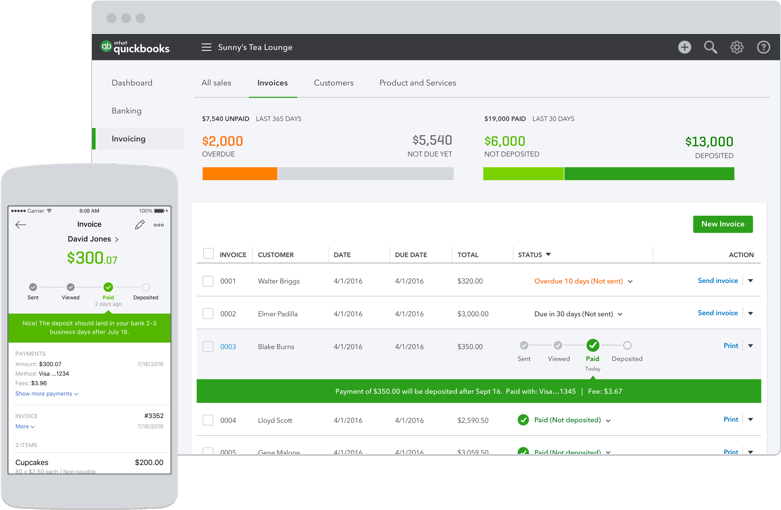Screen dimensions: 781x510
Task: Click Print for invoice 0004
Action: 731,419
